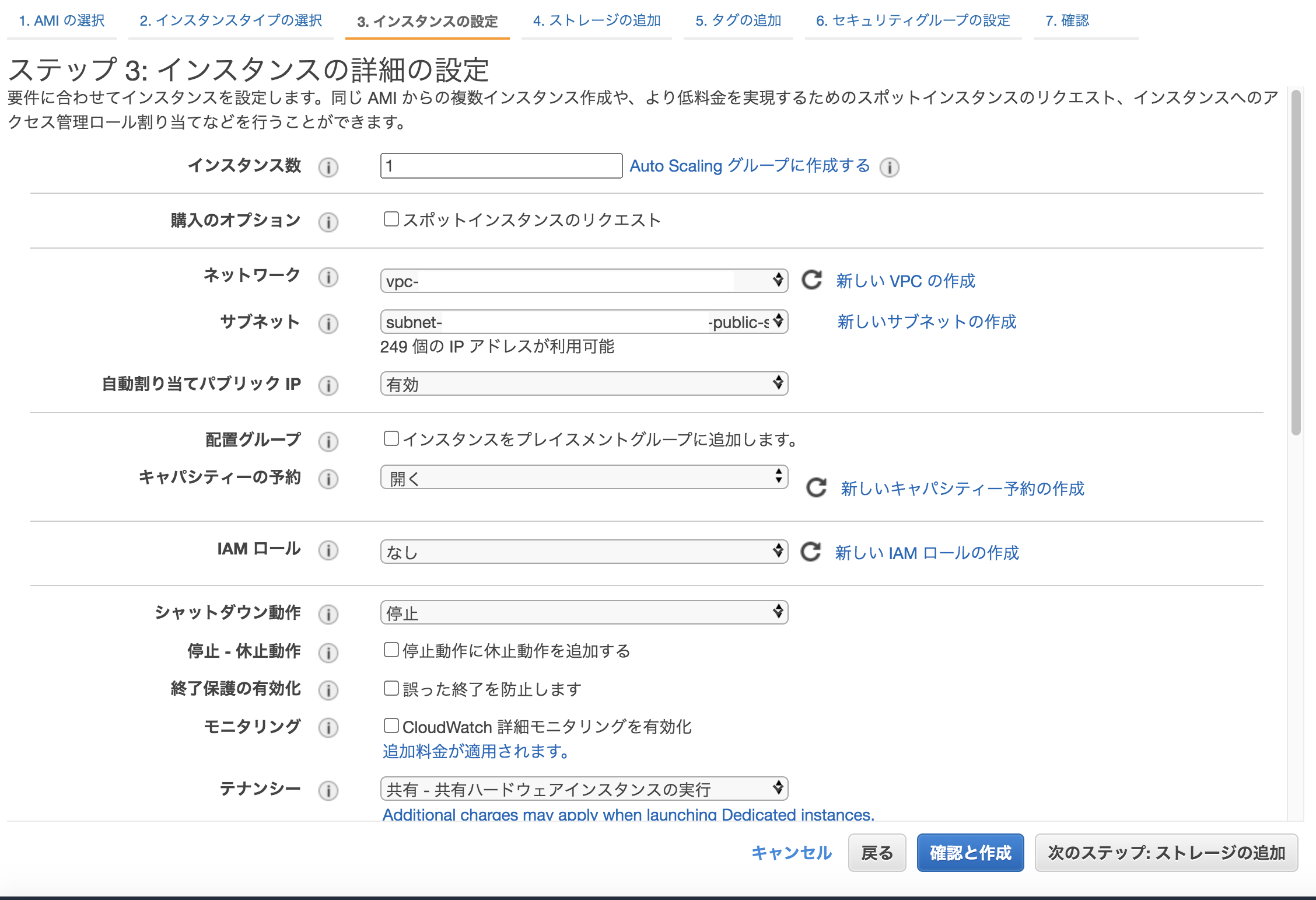Check インスタンスをプレイスメントグループに追加 box
The height and width of the screenshot is (900, 1316).
pos(391,438)
